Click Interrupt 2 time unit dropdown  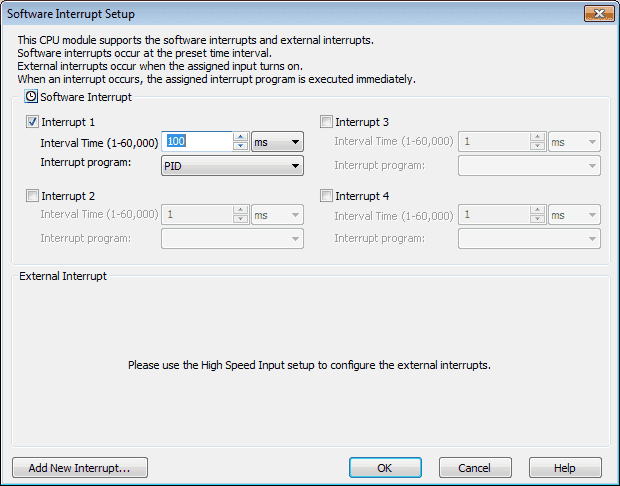tap(278, 215)
